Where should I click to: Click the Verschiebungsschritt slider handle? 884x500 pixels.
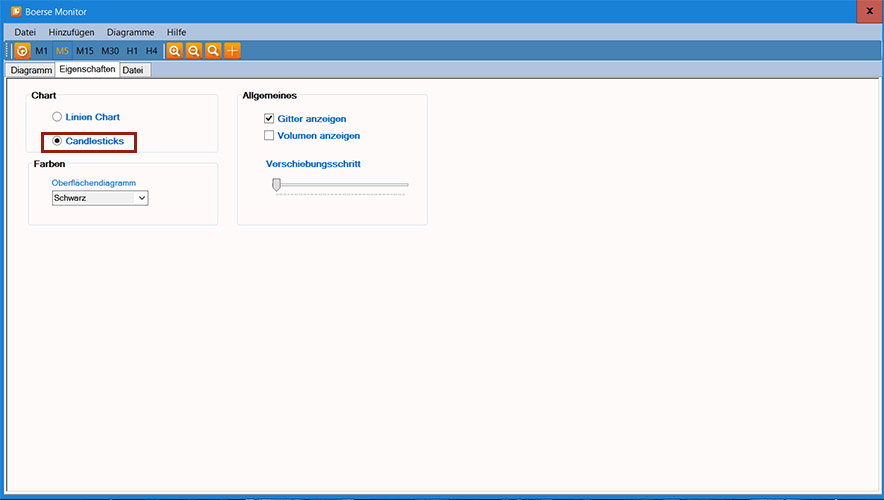(276, 184)
